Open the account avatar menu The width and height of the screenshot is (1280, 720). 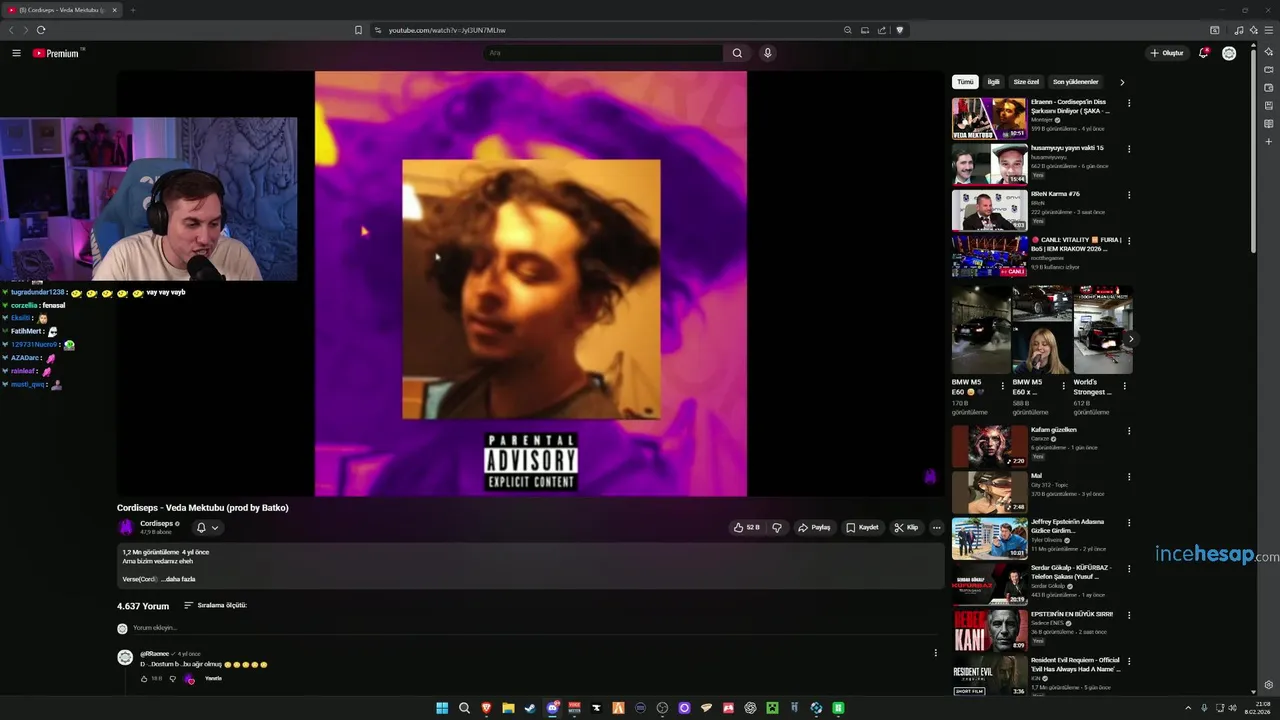(1229, 53)
